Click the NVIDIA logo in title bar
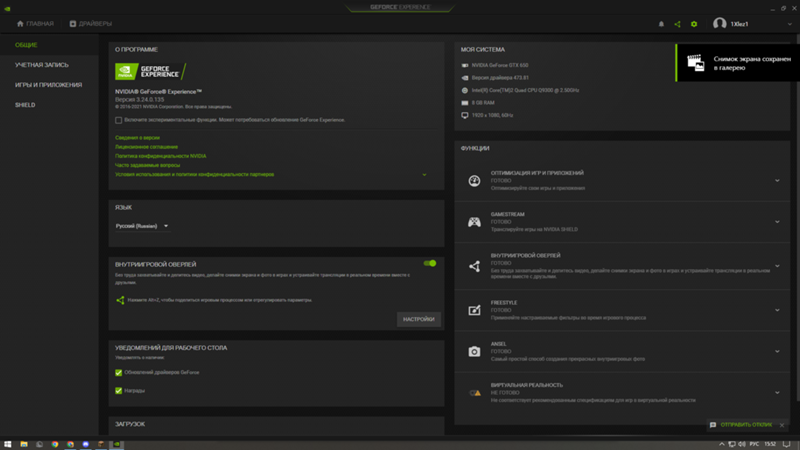 pos(7,9)
